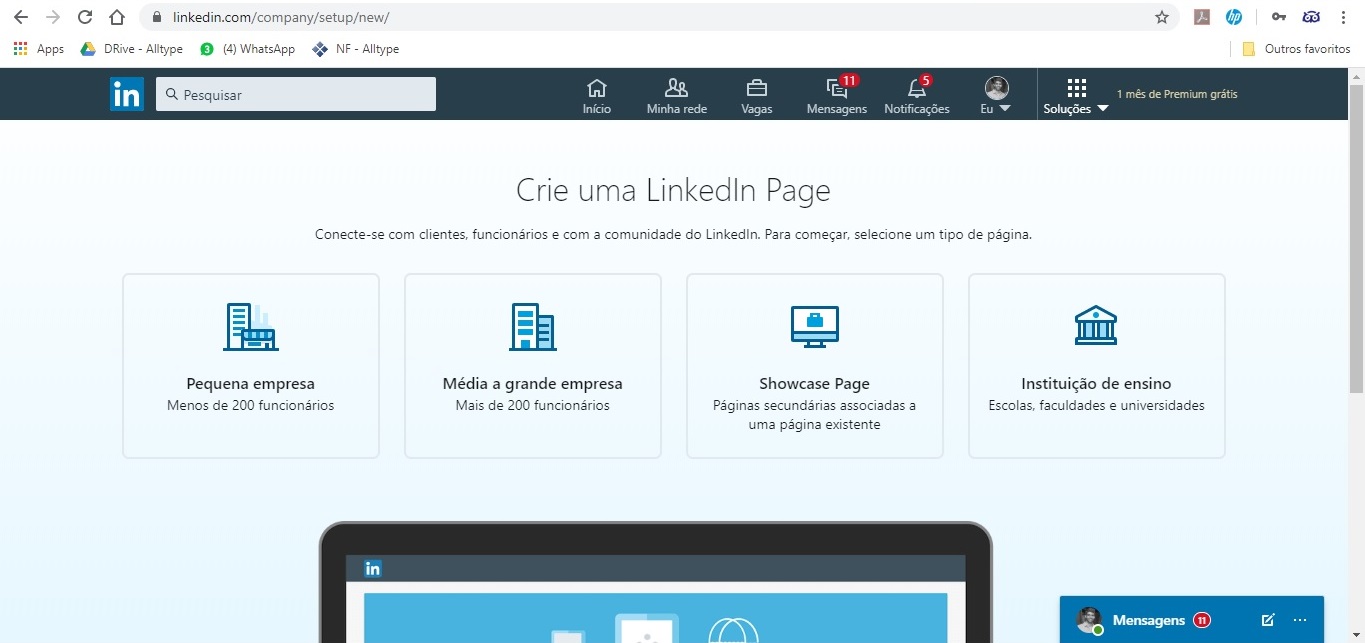Open the (4) WhatsApp bookmark

248,49
